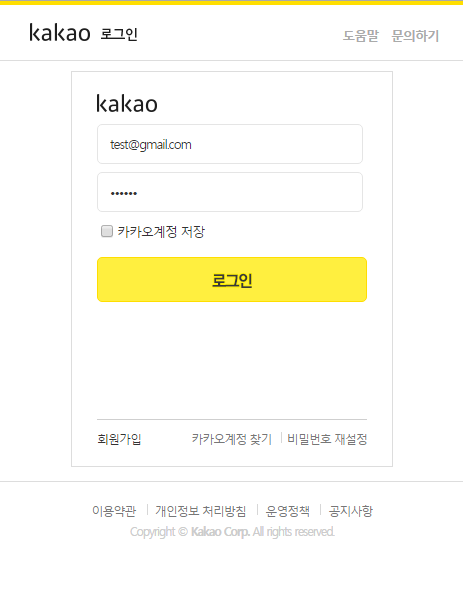Open the 카카오계정 찾기 link
Viewport: 463px width, 615px height.
(x=232, y=439)
